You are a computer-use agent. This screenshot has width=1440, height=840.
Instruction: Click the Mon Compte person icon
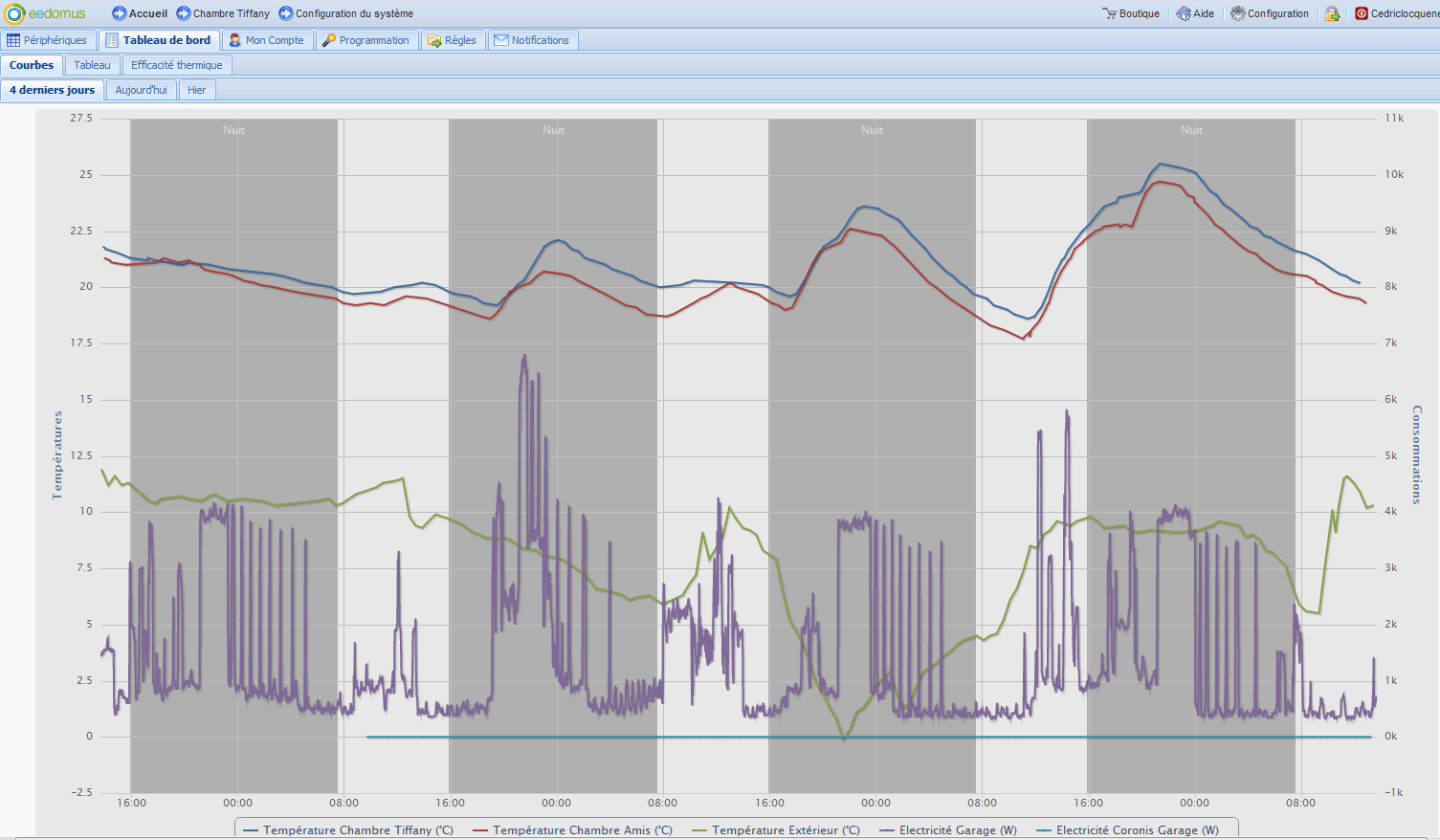[234, 40]
